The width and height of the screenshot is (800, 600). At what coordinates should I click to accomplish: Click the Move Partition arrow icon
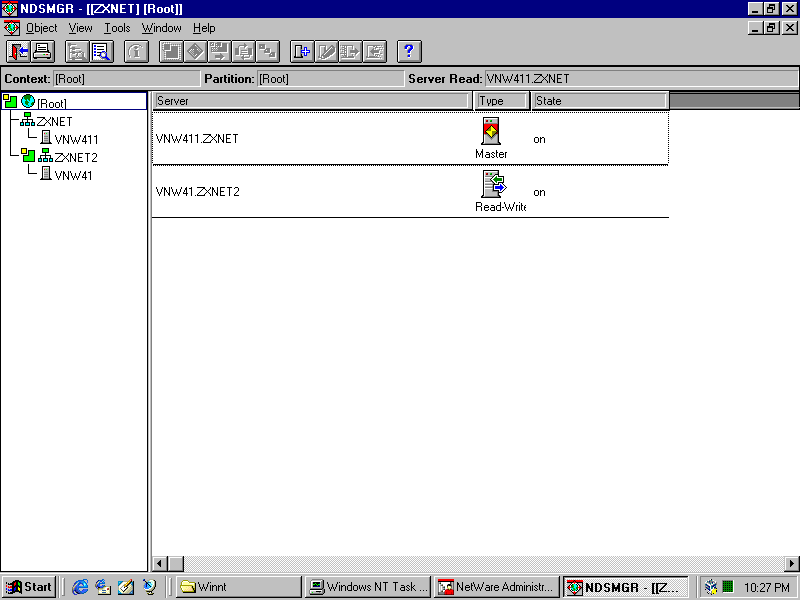(x=219, y=52)
